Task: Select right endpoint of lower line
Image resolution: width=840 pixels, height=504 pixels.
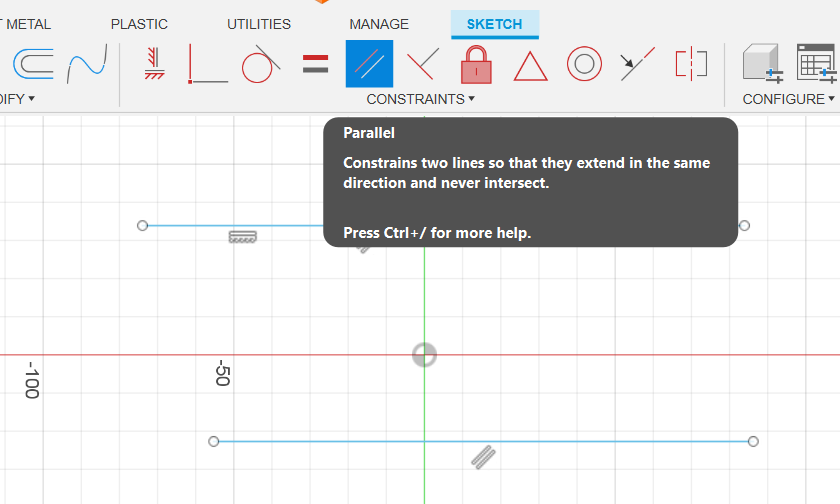Action: pyautogui.click(x=753, y=441)
